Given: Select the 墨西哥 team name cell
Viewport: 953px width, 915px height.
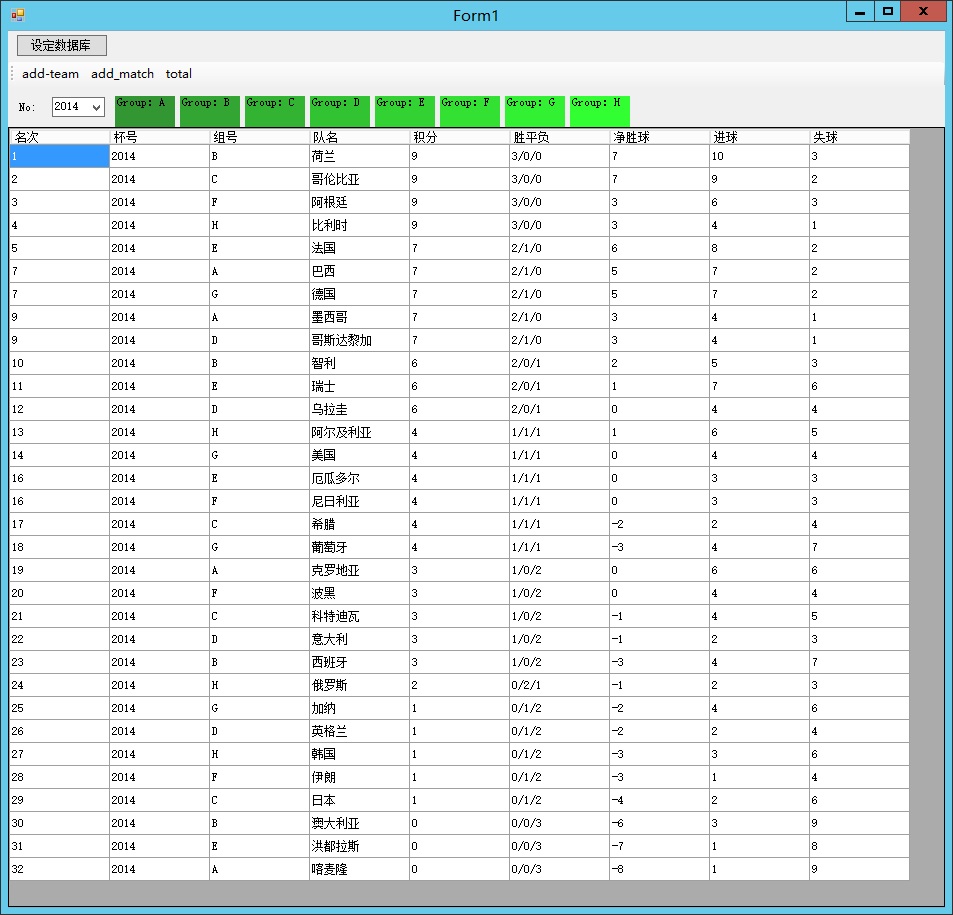Looking at the screenshot, I should (x=359, y=317).
